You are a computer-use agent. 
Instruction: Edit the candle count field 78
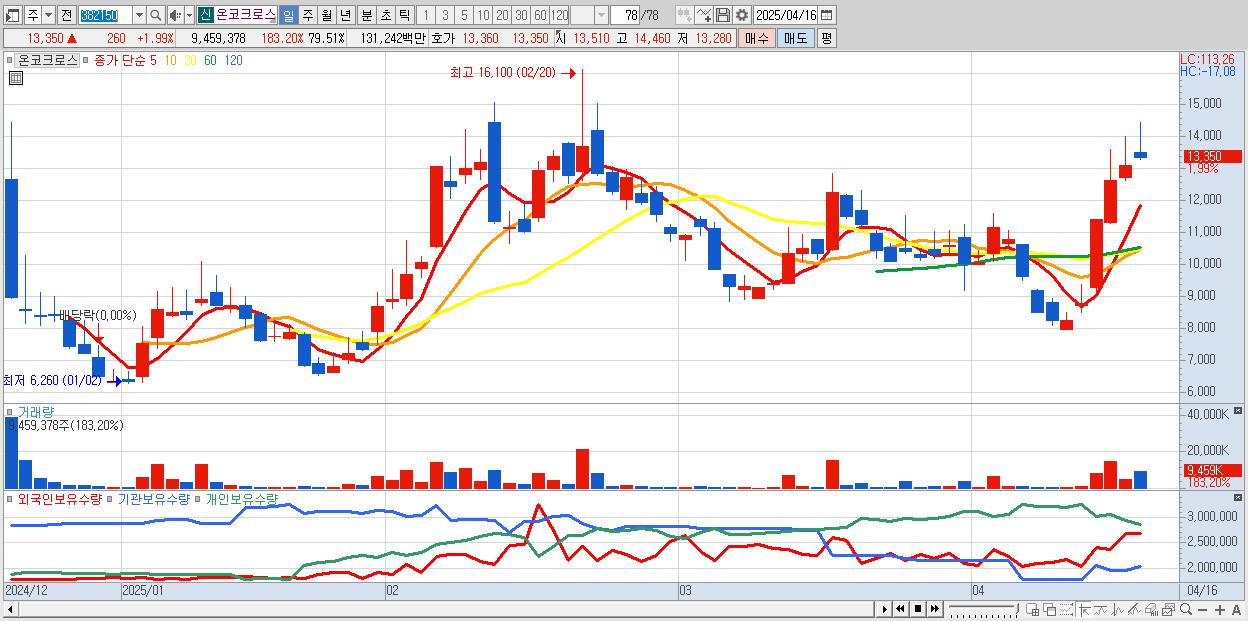626,15
